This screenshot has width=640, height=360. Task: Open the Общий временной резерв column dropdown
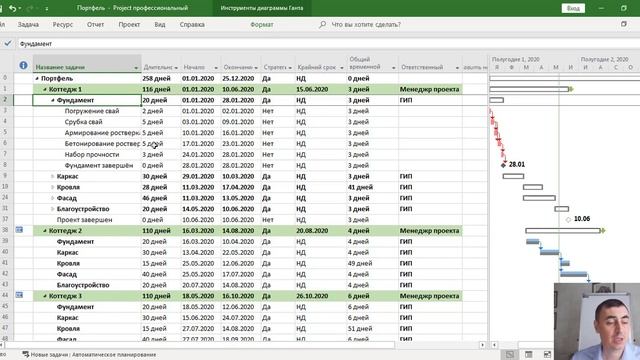(x=393, y=68)
